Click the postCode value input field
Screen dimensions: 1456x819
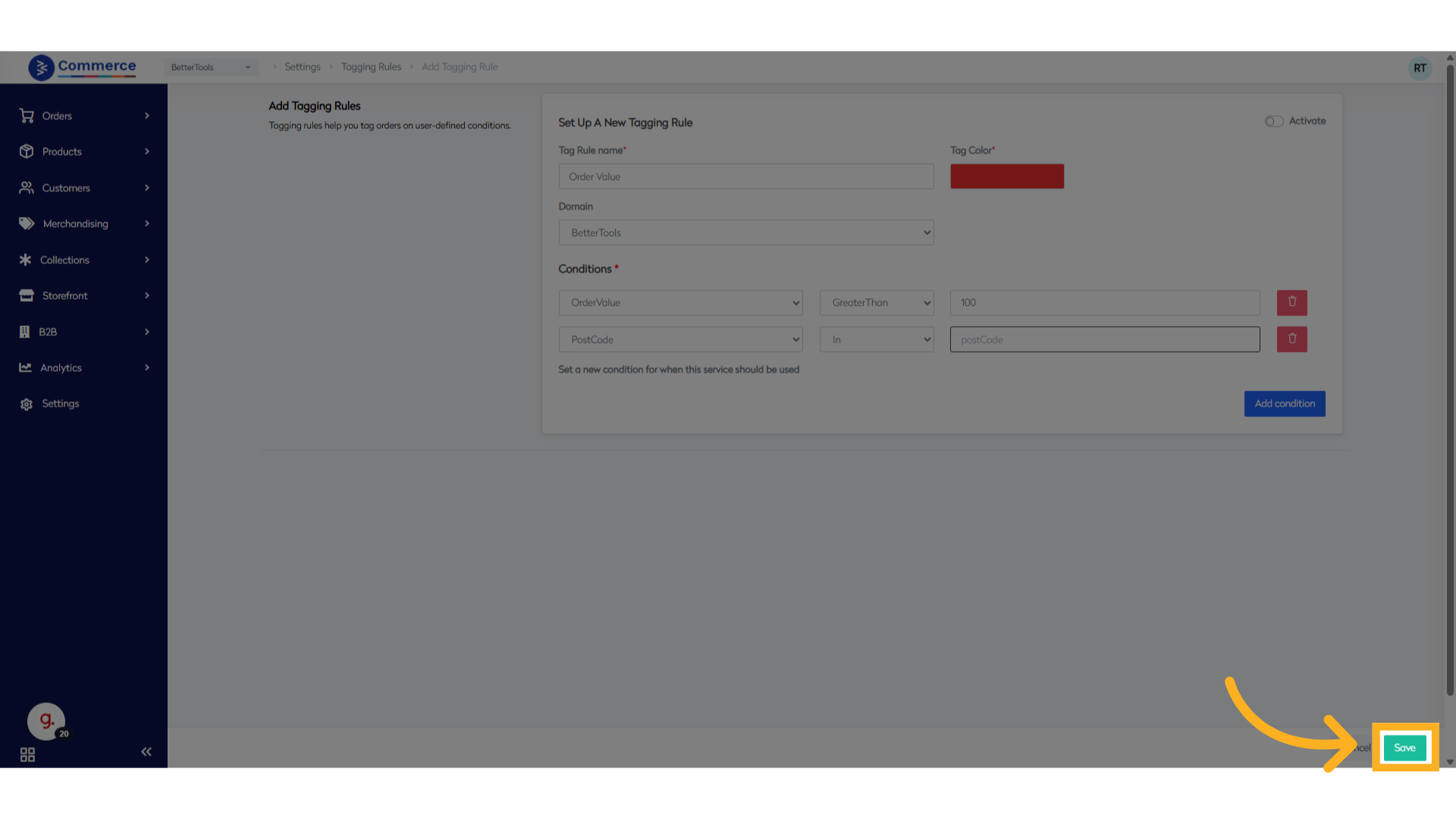click(1104, 340)
